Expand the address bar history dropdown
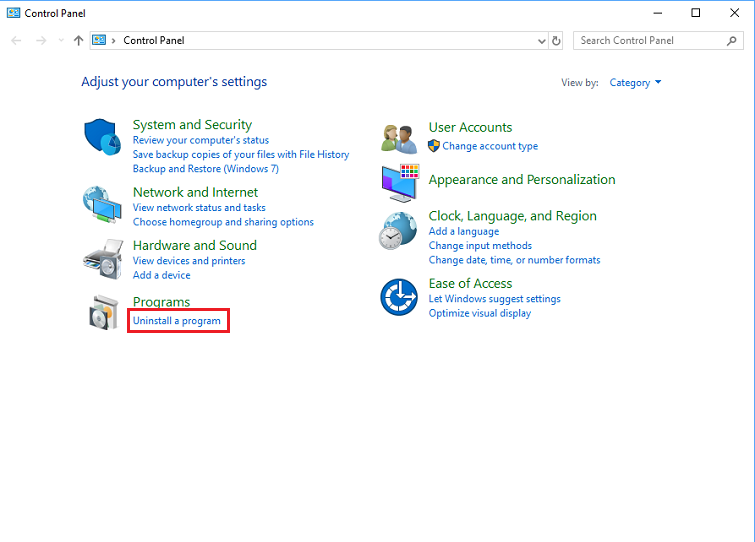755x542 pixels. click(x=541, y=41)
